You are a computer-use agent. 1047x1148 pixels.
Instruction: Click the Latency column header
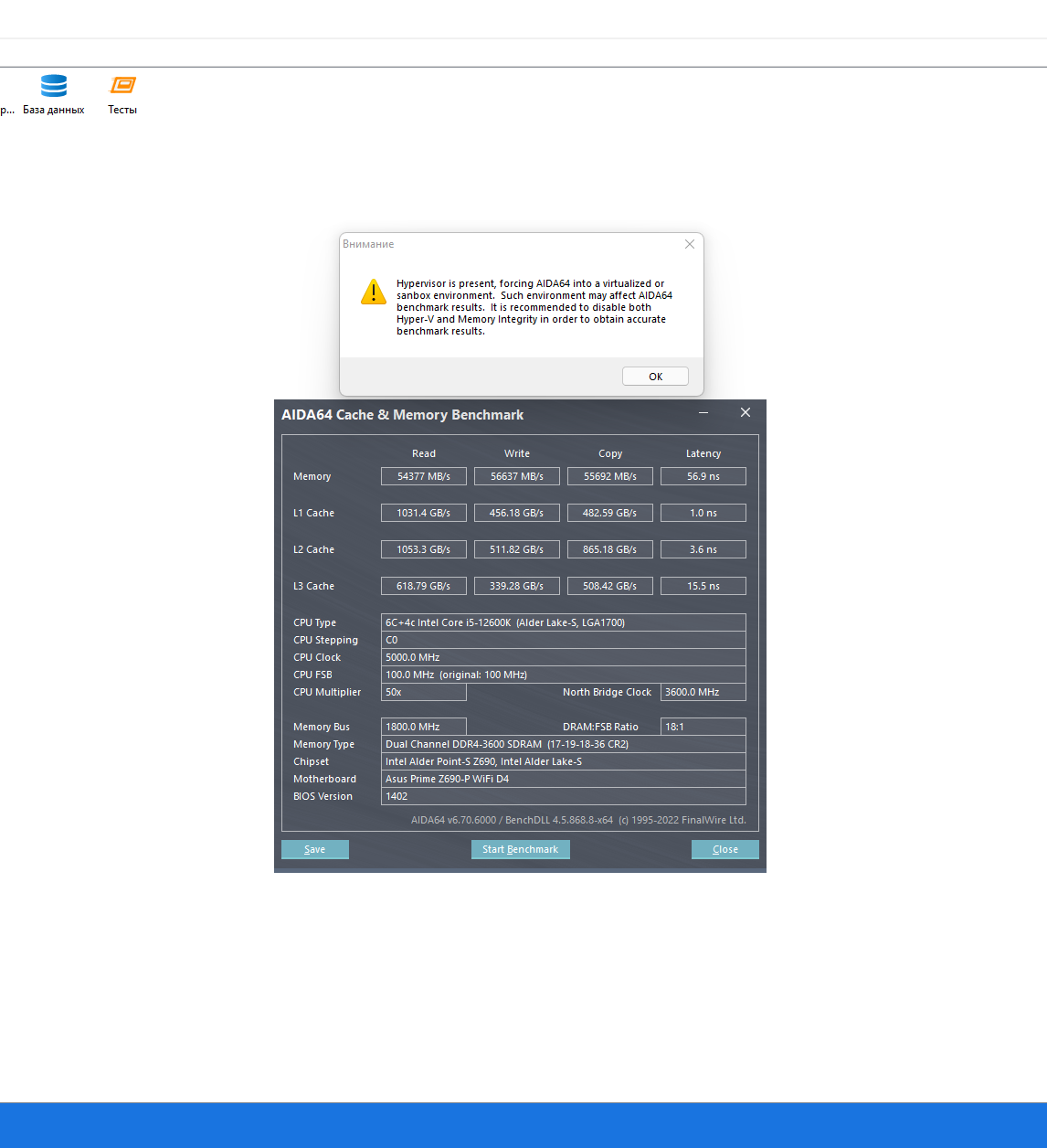coord(703,453)
